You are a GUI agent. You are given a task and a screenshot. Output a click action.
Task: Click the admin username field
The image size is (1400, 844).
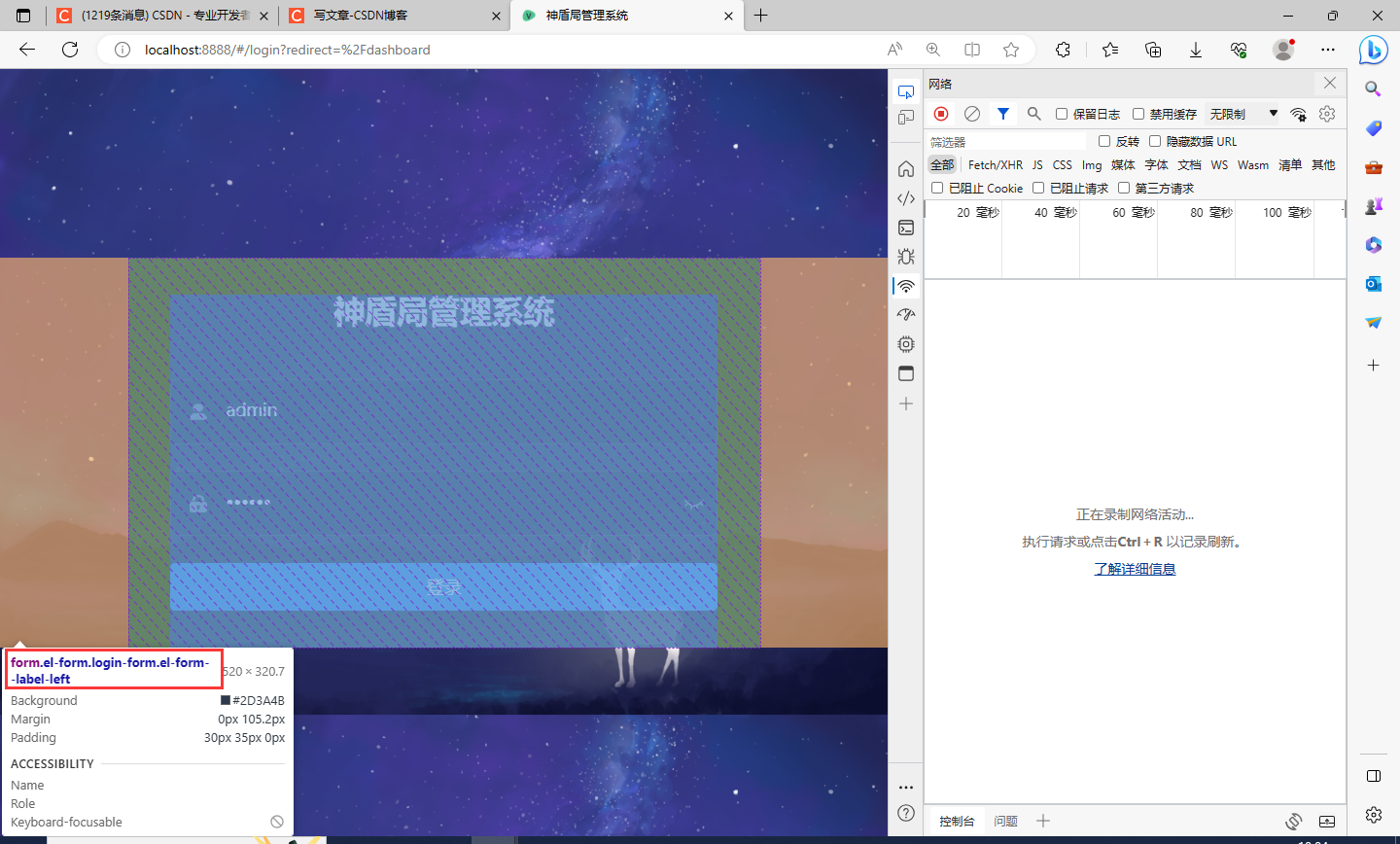tap(443, 410)
